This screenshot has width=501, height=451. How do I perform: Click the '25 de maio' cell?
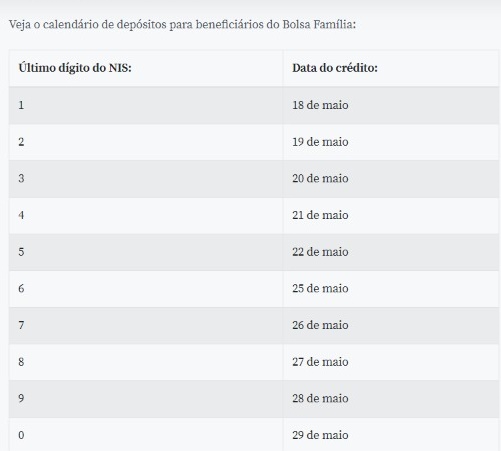[x=391, y=289]
